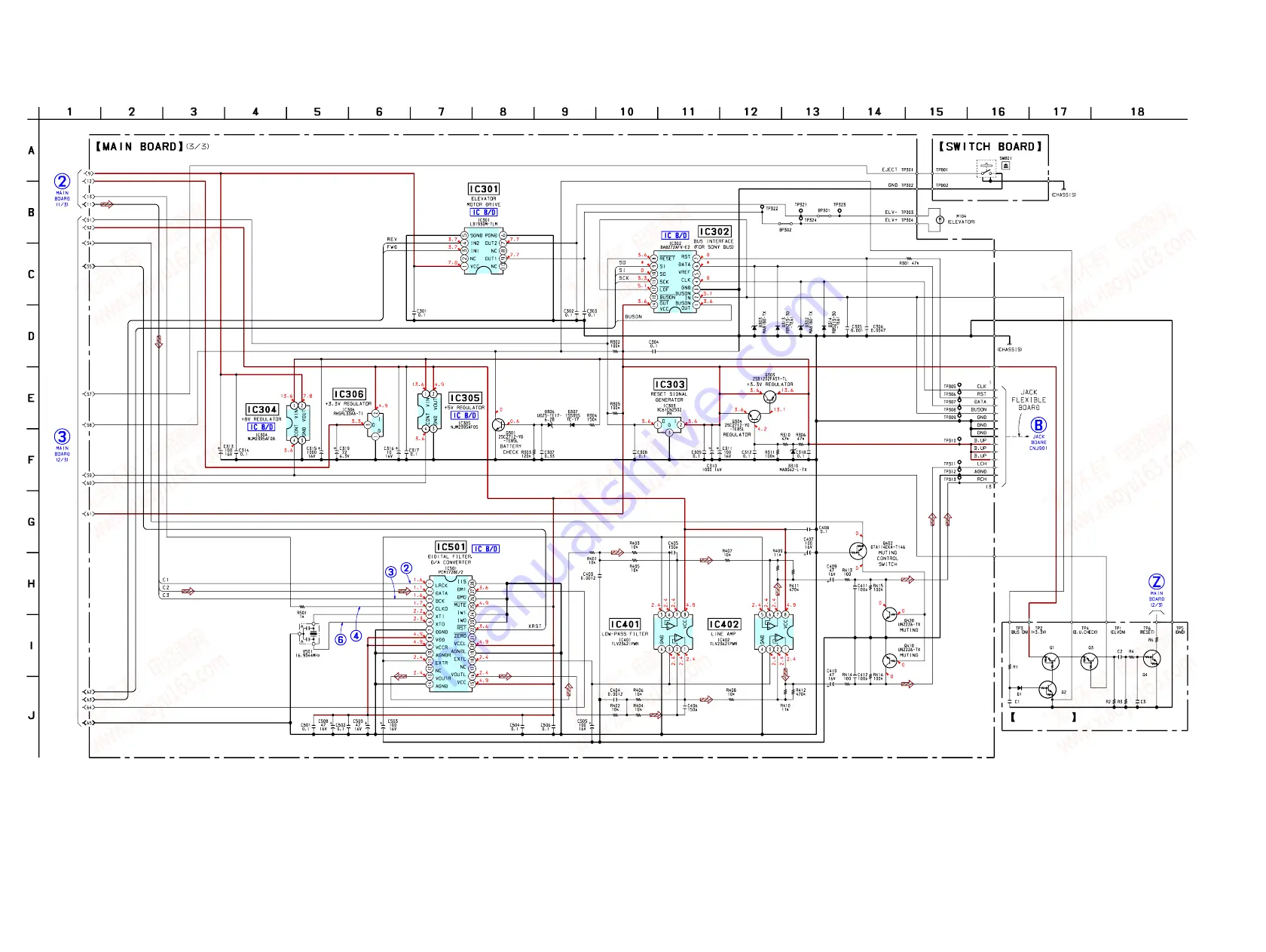
Task: Click the FWD signal label near IC301
Action: click(x=392, y=247)
